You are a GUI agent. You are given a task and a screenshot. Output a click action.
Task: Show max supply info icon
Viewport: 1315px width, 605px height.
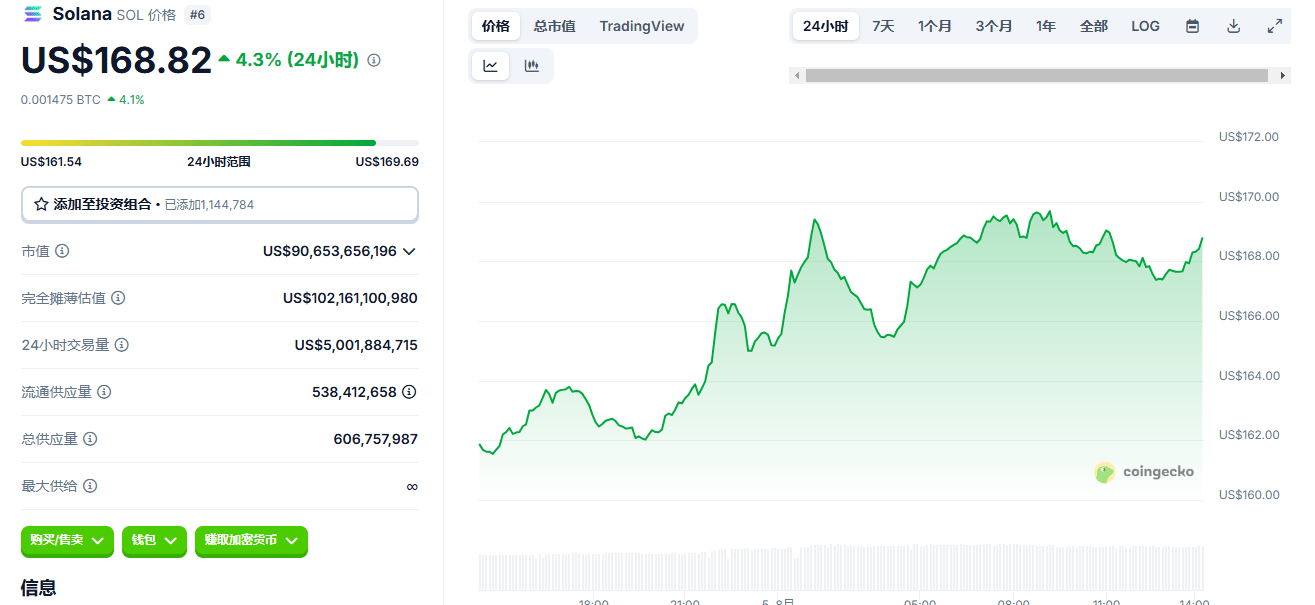click(90, 486)
